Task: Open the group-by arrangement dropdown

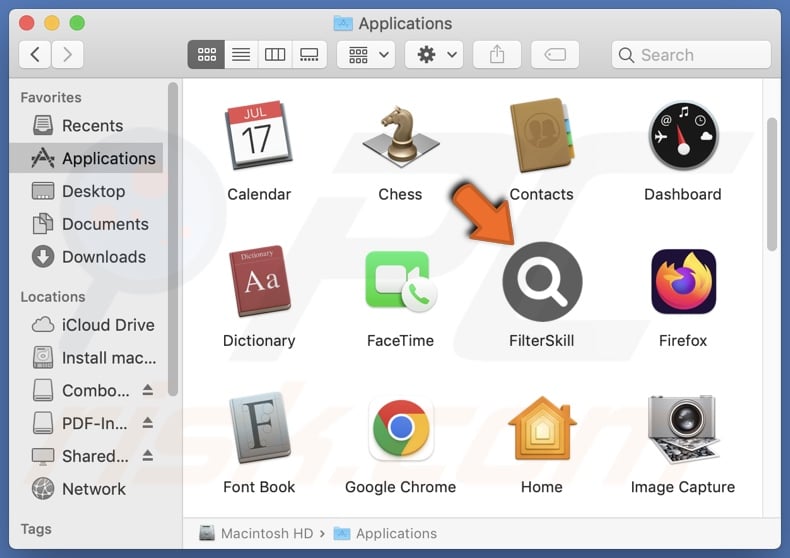Action: pyautogui.click(x=366, y=54)
